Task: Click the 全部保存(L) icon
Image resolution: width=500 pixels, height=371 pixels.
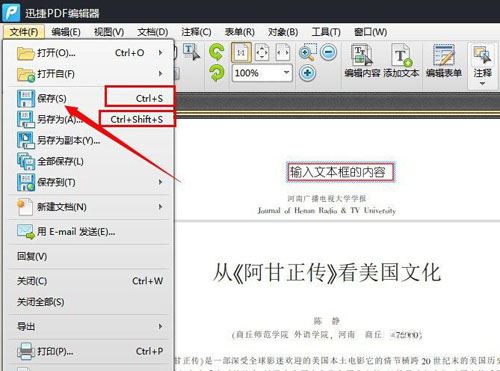Action: tap(26, 161)
